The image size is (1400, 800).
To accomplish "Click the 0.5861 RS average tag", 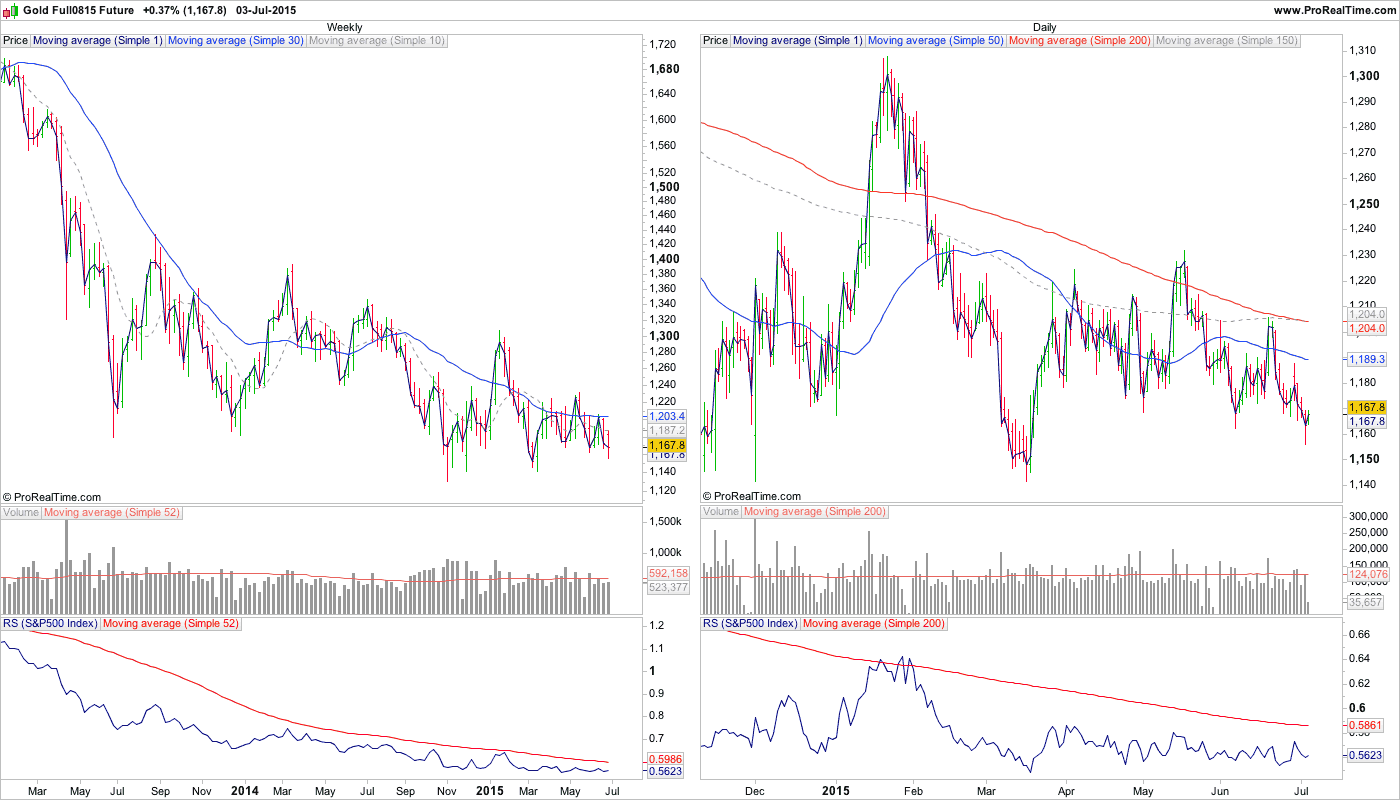I will [x=1365, y=724].
